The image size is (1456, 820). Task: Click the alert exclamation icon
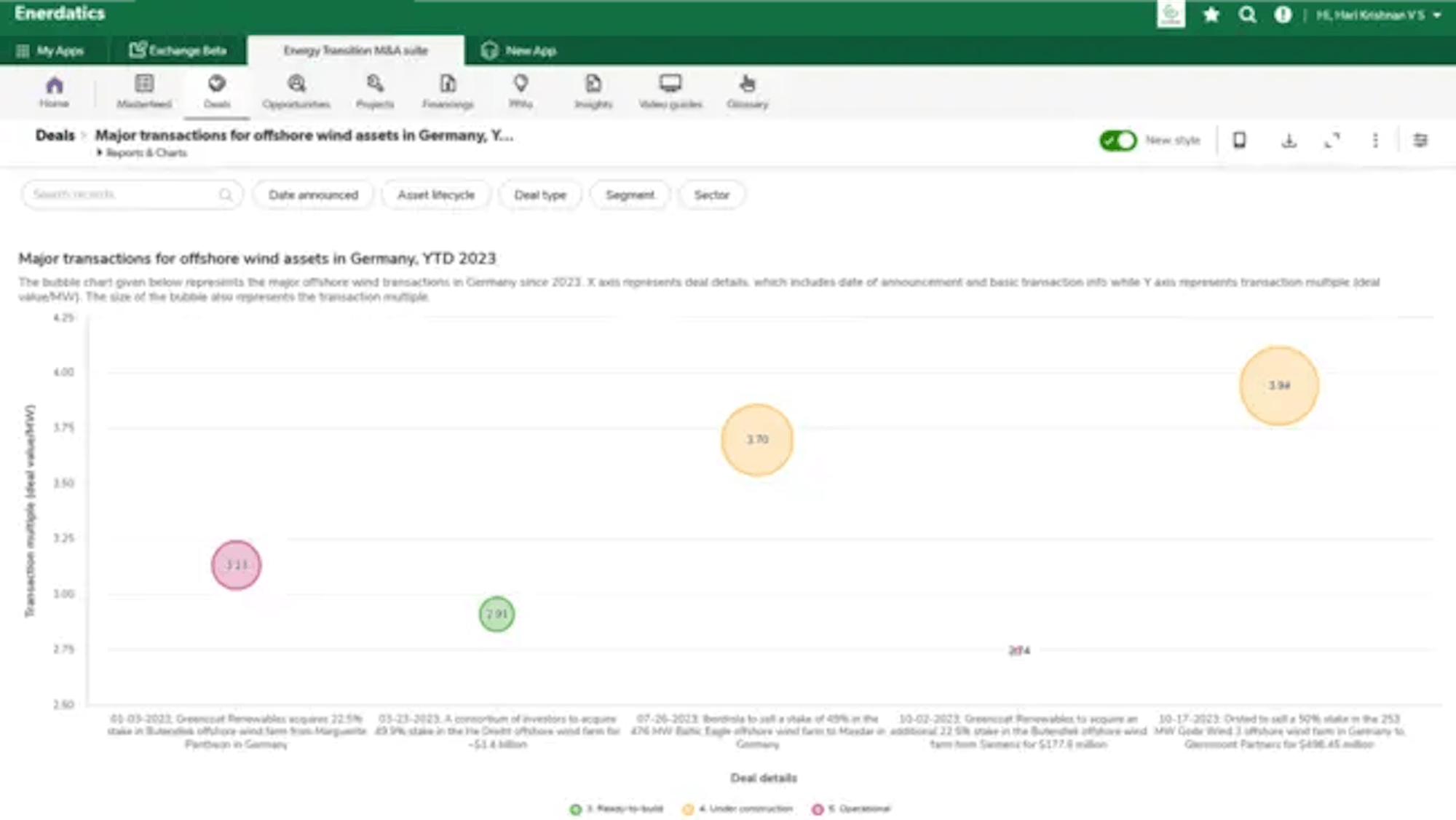pyautogui.click(x=1283, y=15)
